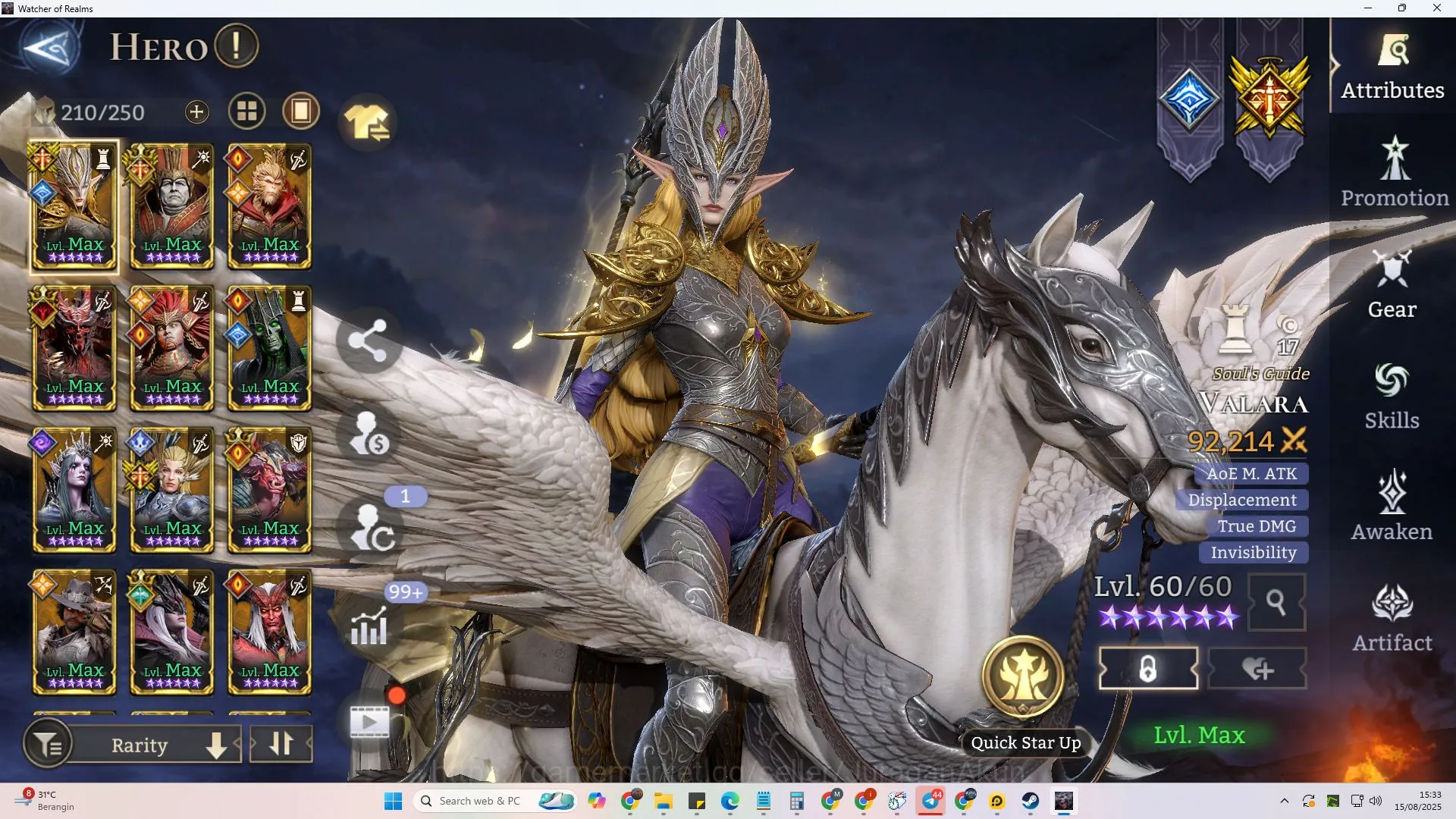This screenshot has height=819, width=1456.
Task: Click the share hero icon
Action: tap(368, 340)
